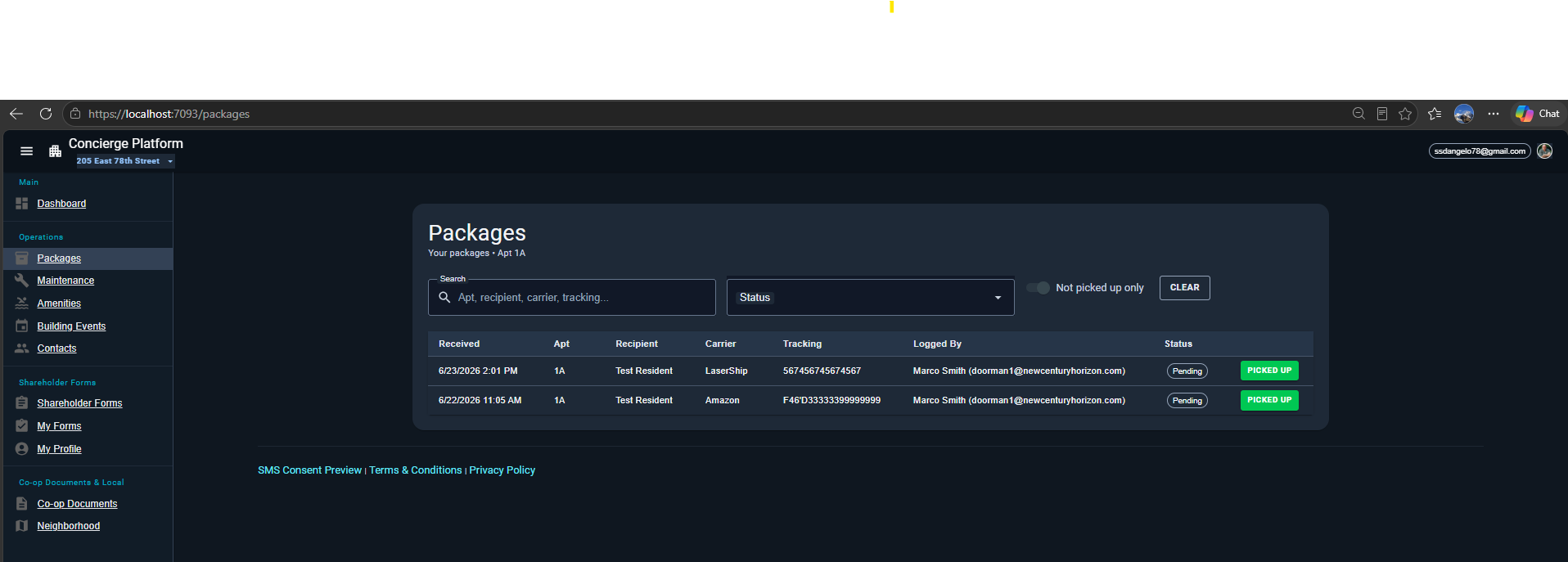Click the Dashboard grid icon

[22, 204]
